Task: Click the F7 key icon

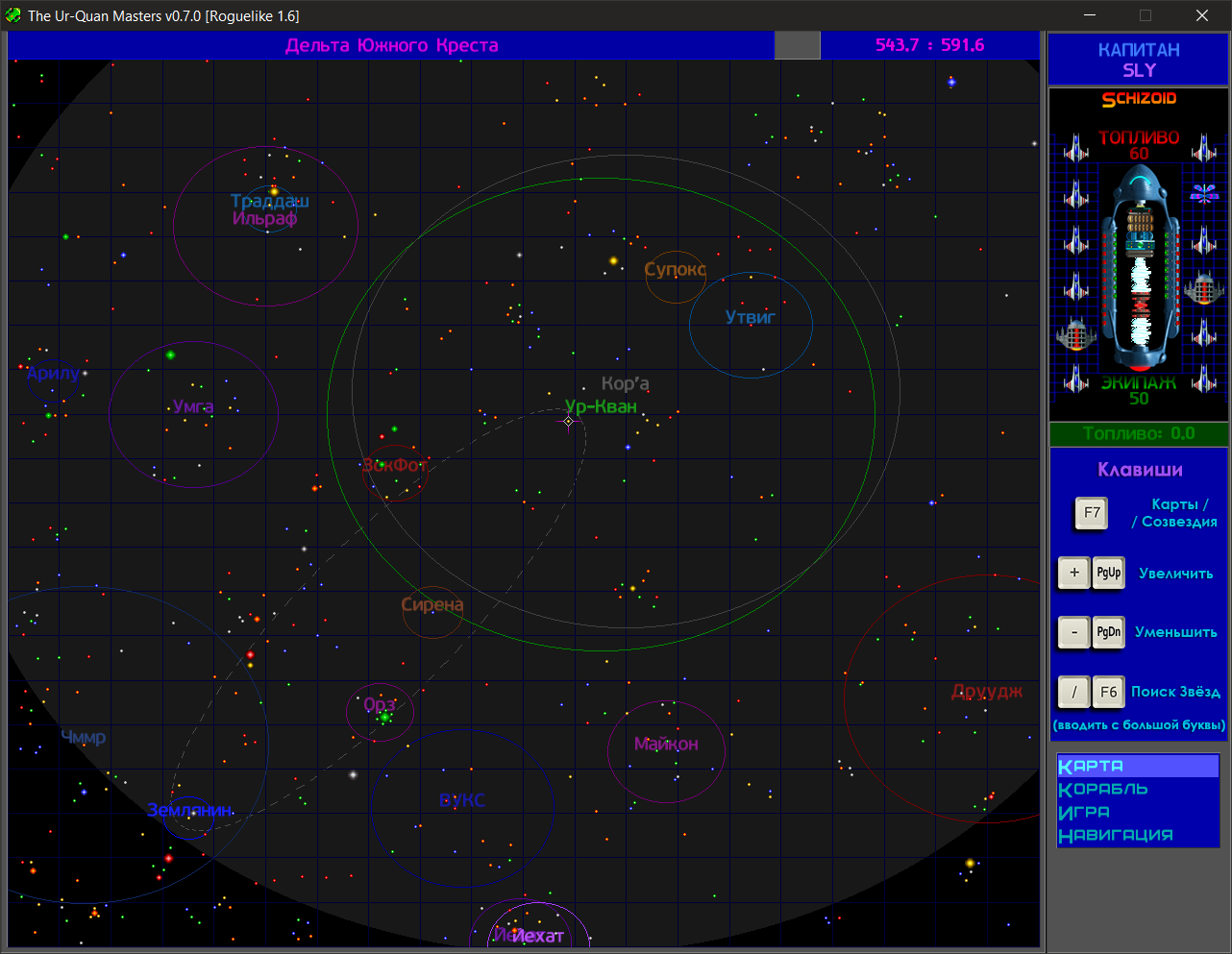Action: [1091, 513]
